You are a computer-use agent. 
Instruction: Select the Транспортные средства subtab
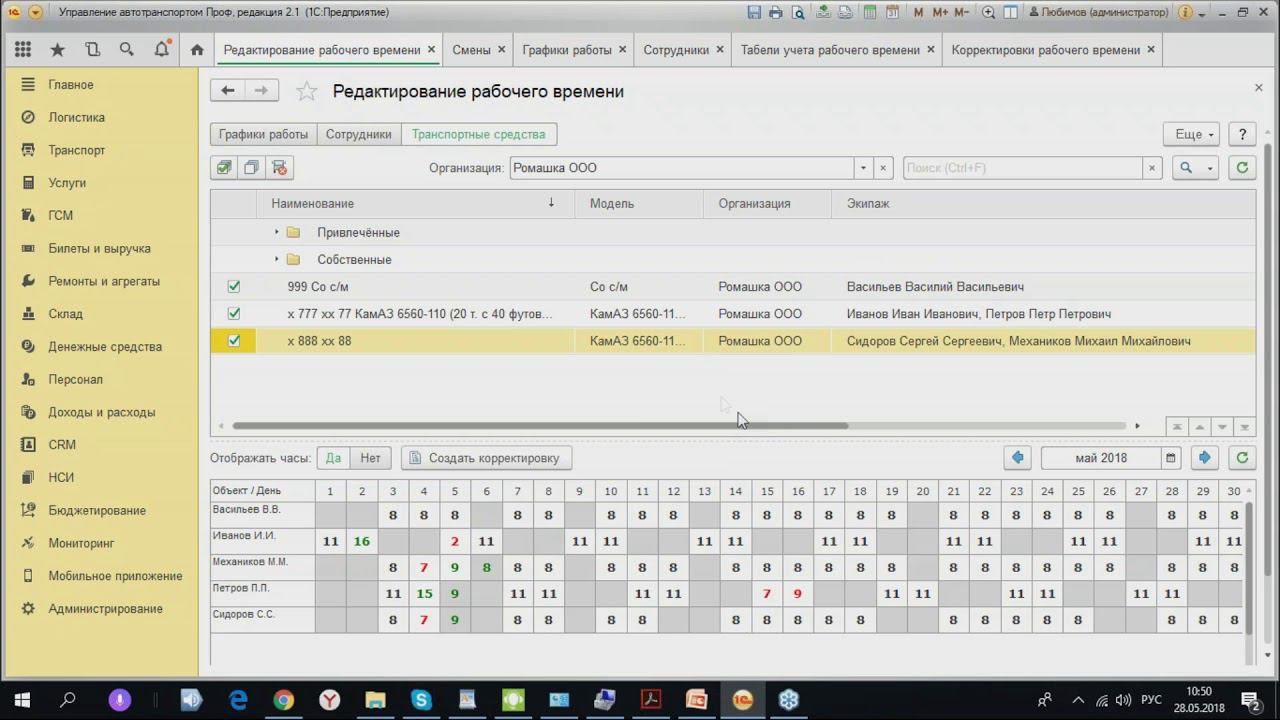pos(479,134)
